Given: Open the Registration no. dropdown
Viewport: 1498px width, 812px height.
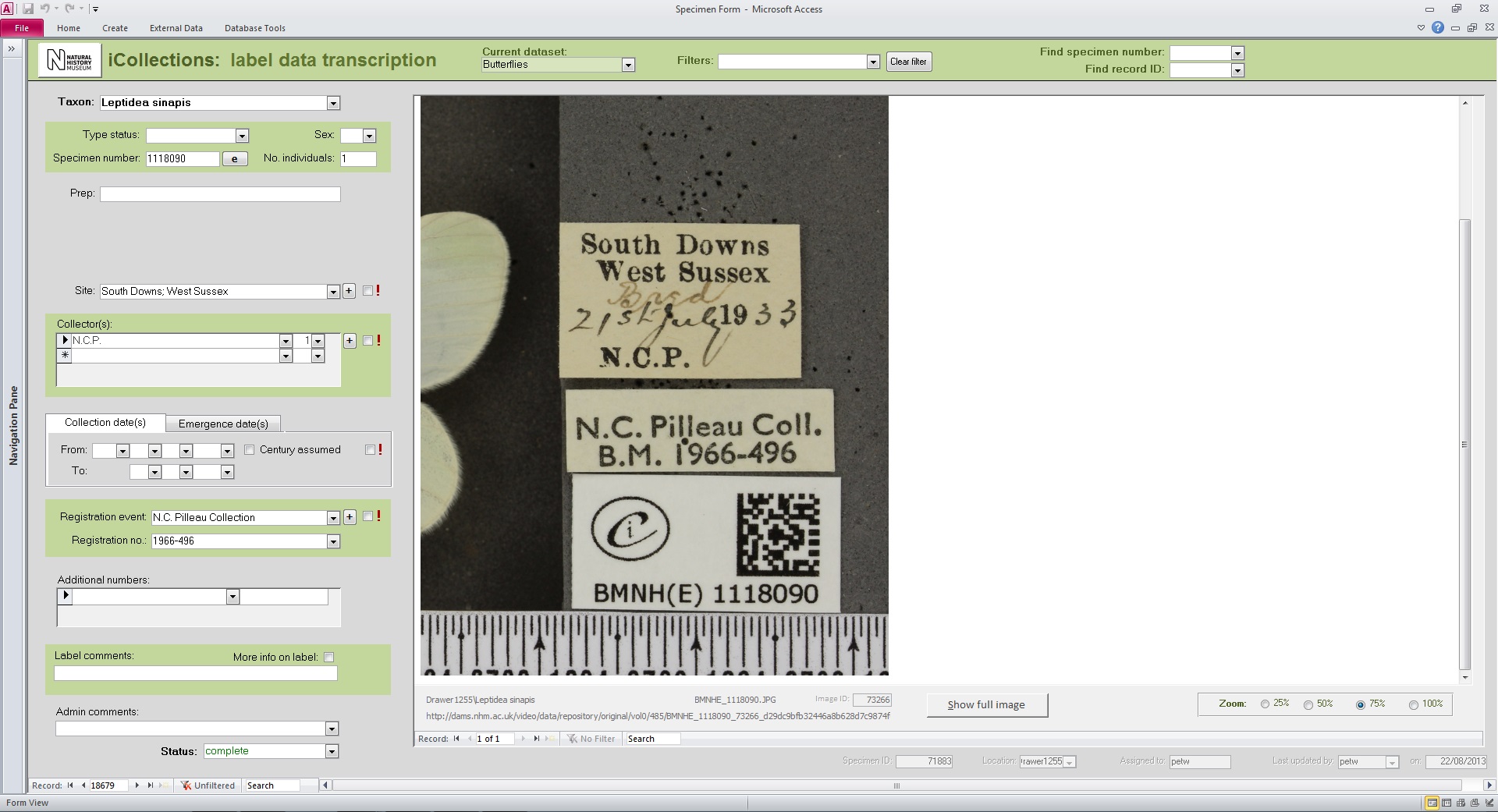Looking at the screenshot, I should coord(333,541).
